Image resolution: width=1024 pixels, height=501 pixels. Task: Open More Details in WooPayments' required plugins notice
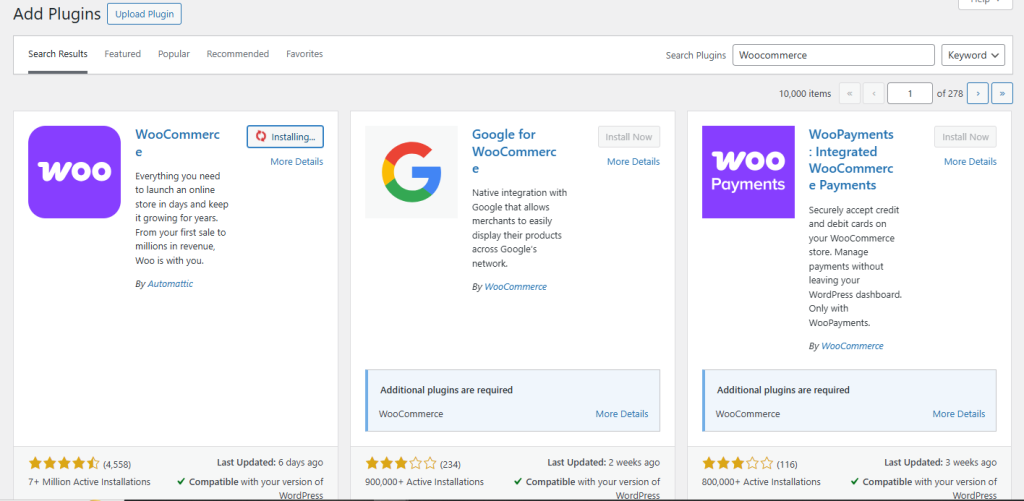pyautogui.click(x=959, y=414)
